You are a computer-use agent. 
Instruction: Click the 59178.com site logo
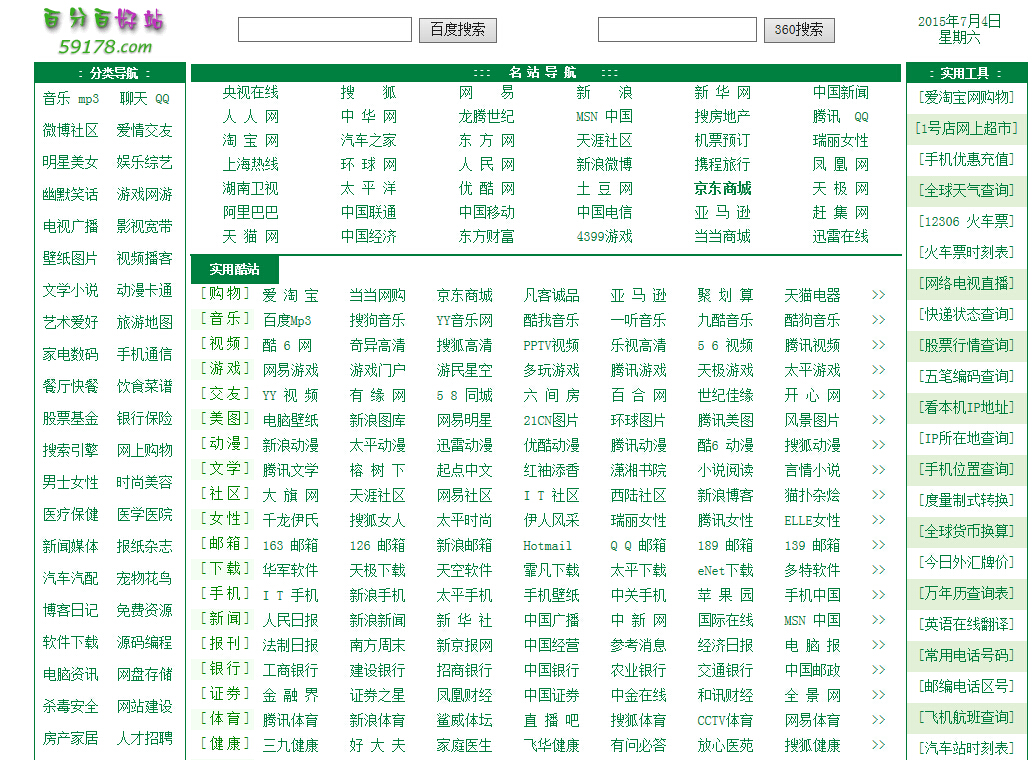(104, 31)
